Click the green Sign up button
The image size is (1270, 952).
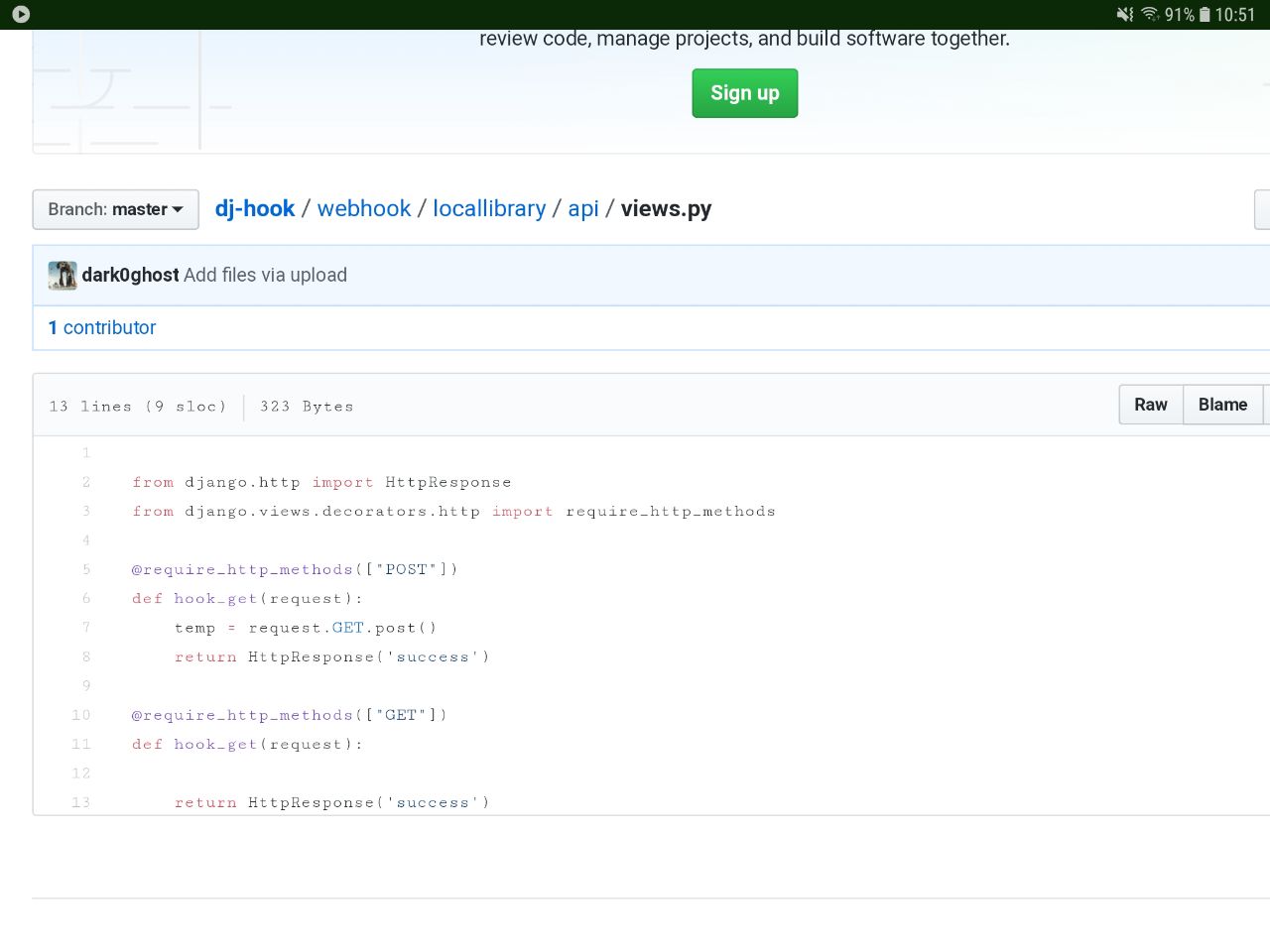pos(745,93)
